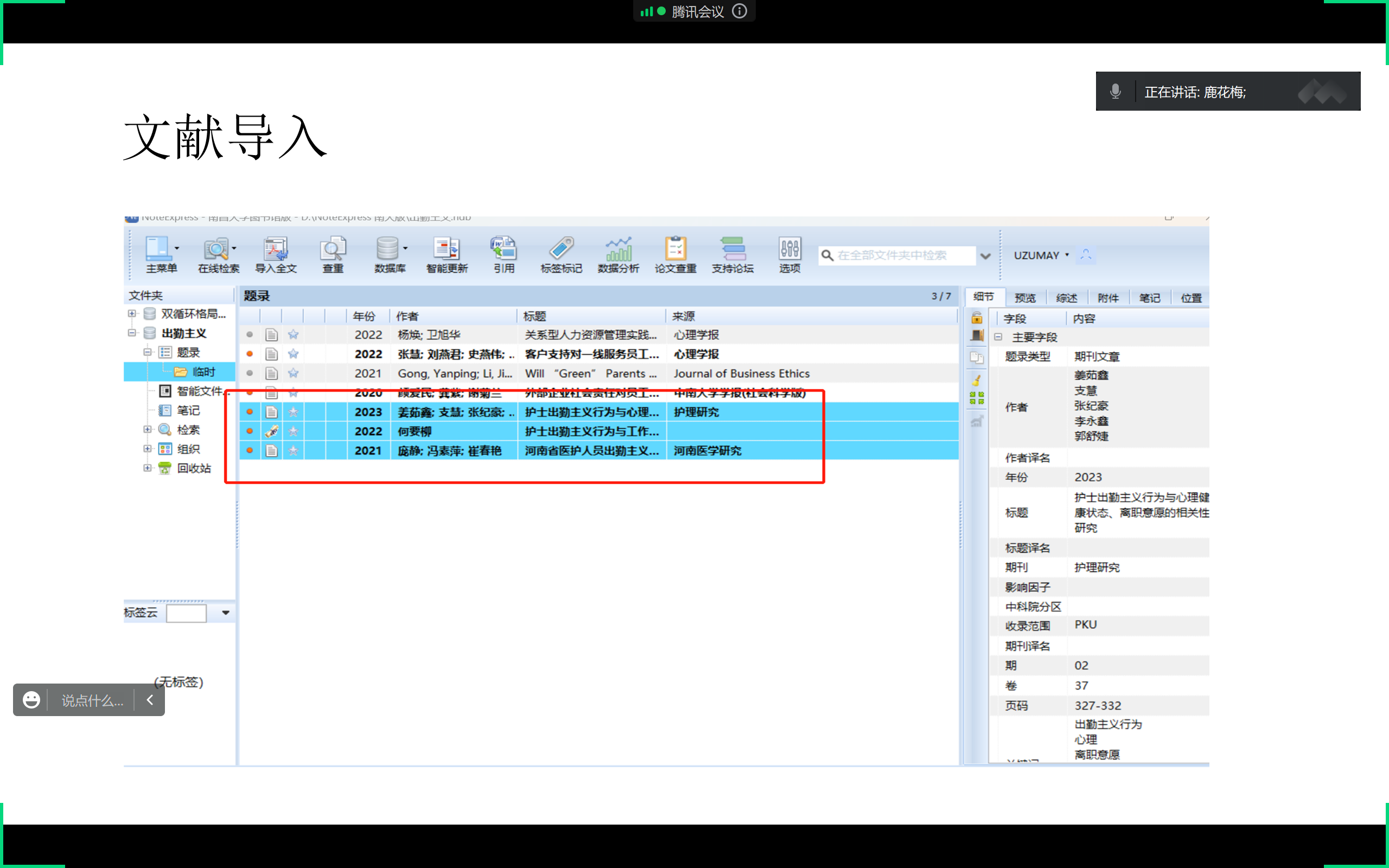Screen dimensions: 1389x868
Task: Expand the 组织 tree node
Action: coord(148,449)
